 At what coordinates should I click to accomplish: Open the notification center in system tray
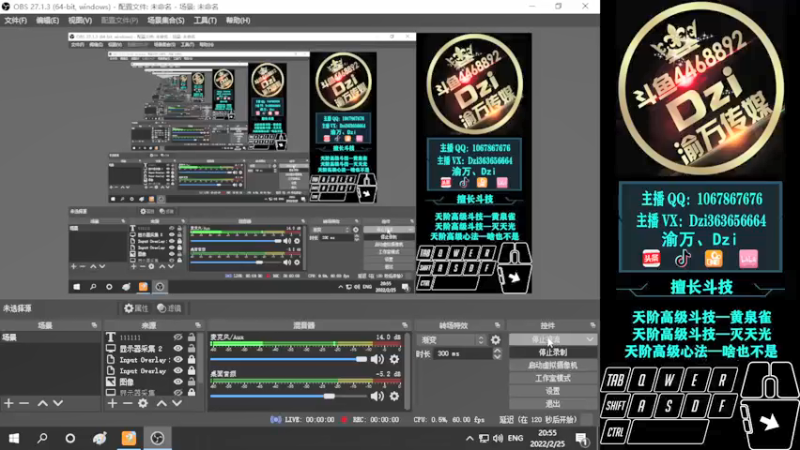pyautogui.click(x=581, y=438)
